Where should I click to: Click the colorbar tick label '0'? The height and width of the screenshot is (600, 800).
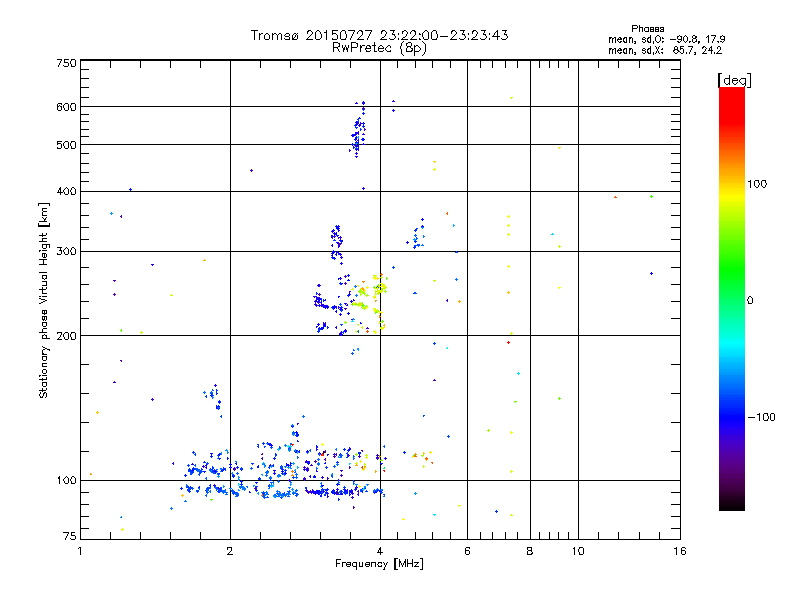[x=750, y=301]
